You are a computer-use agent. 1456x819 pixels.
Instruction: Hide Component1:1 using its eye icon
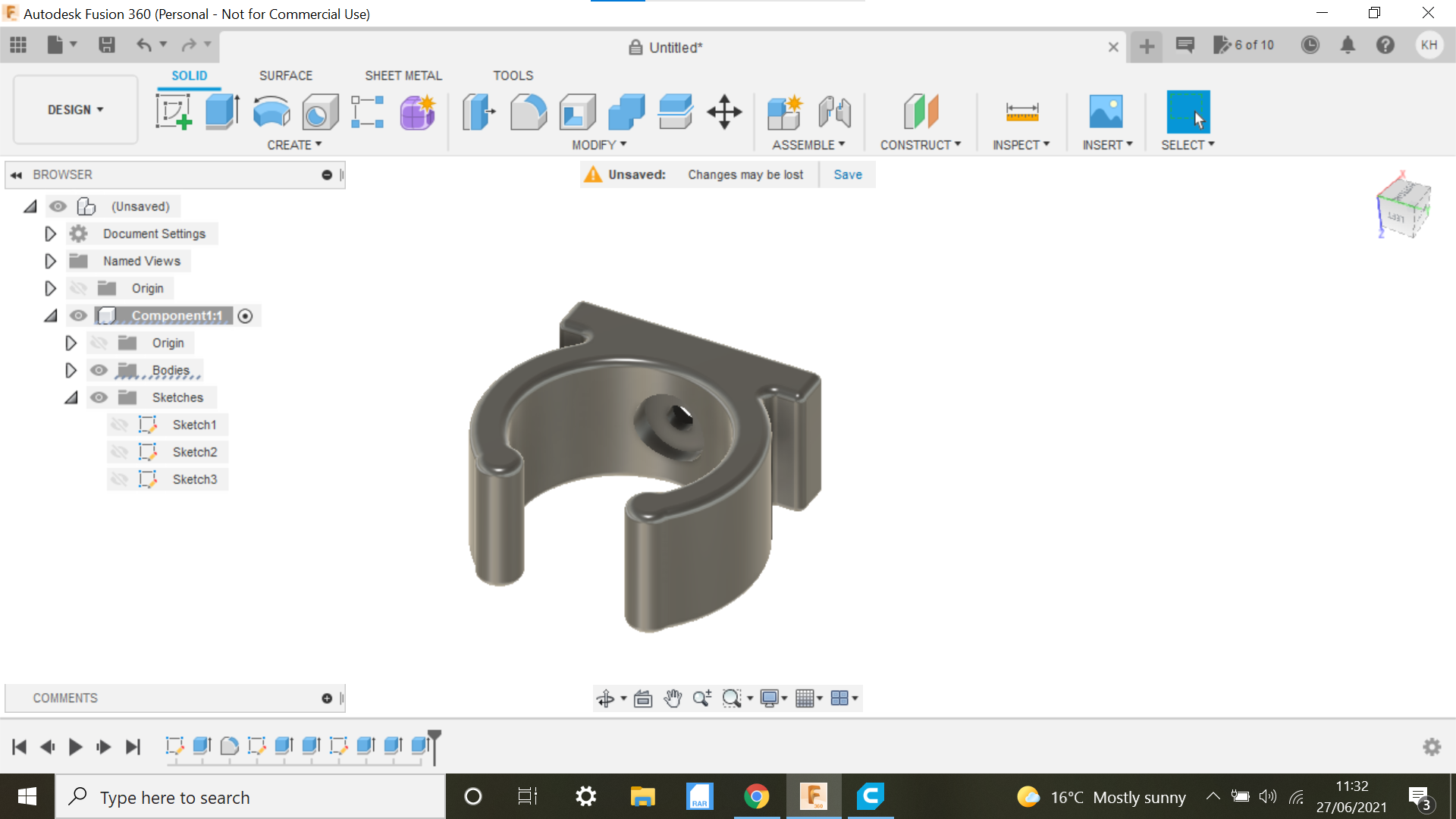tap(78, 315)
